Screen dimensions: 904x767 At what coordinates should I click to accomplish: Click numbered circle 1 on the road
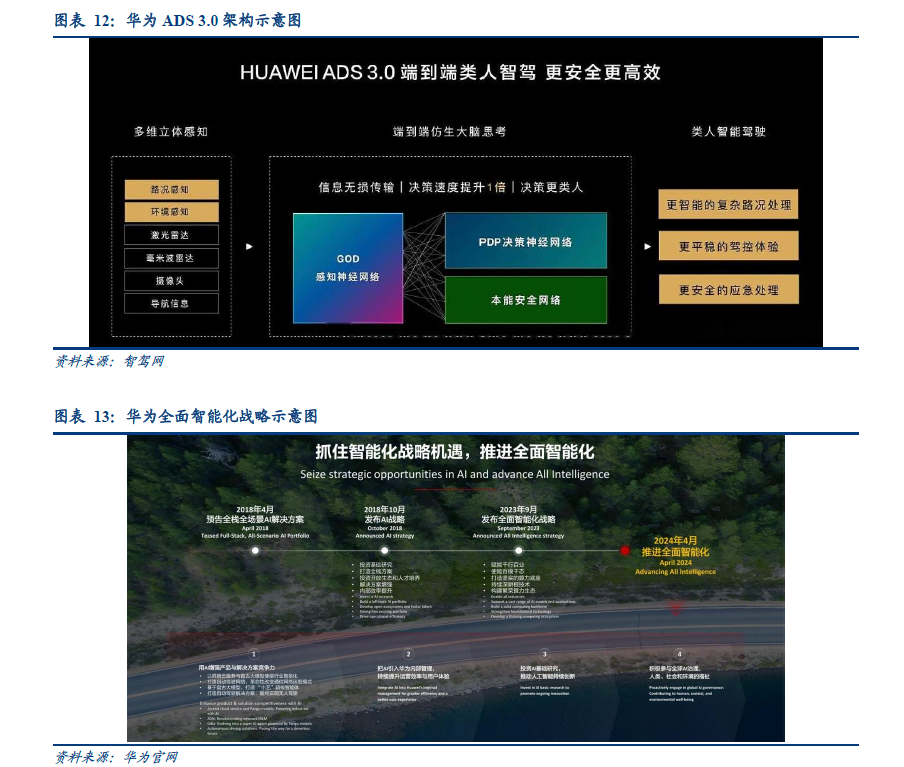click(254, 654)
